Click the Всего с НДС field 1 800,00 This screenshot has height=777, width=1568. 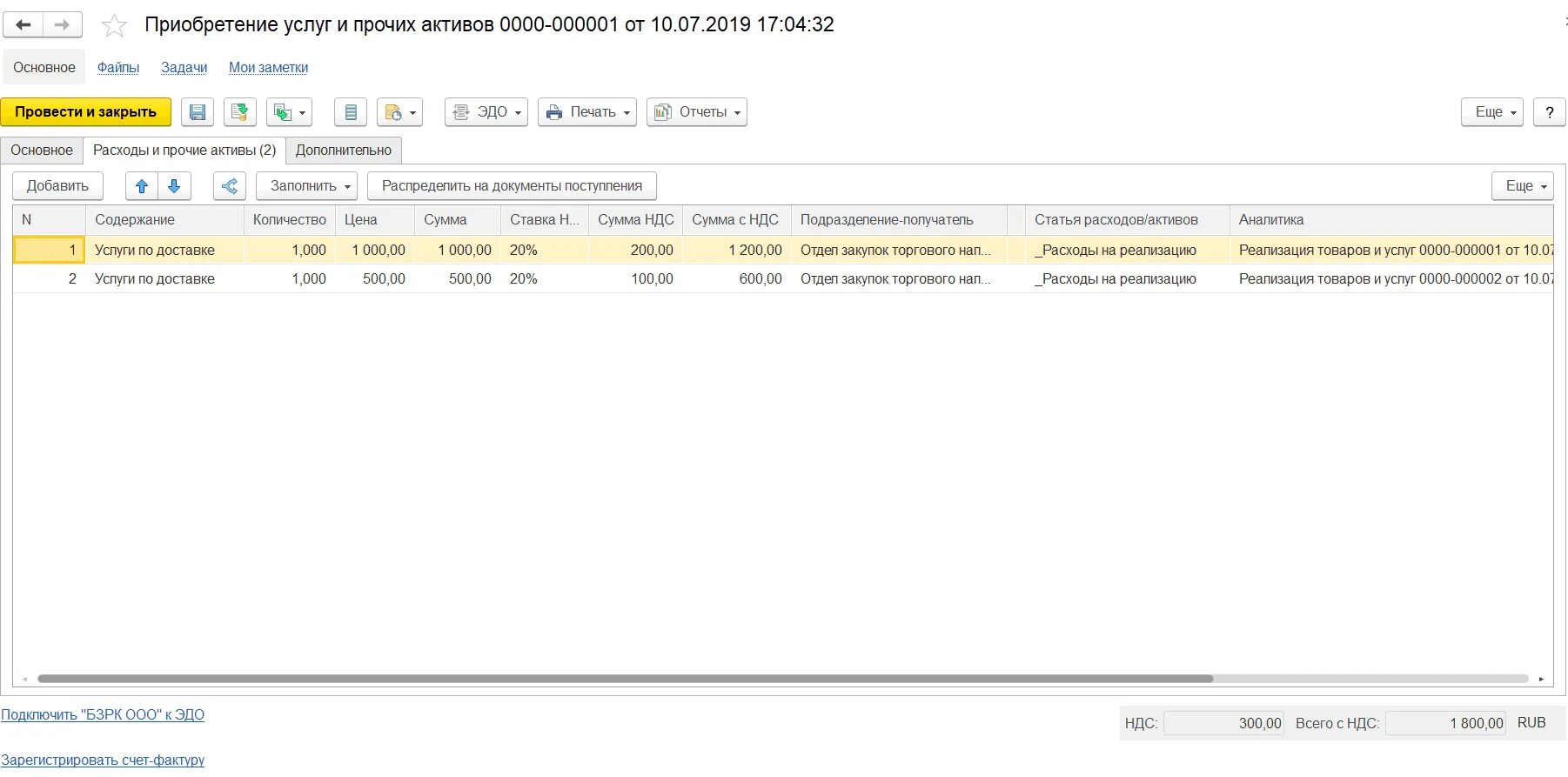[x=1445, y=724]
